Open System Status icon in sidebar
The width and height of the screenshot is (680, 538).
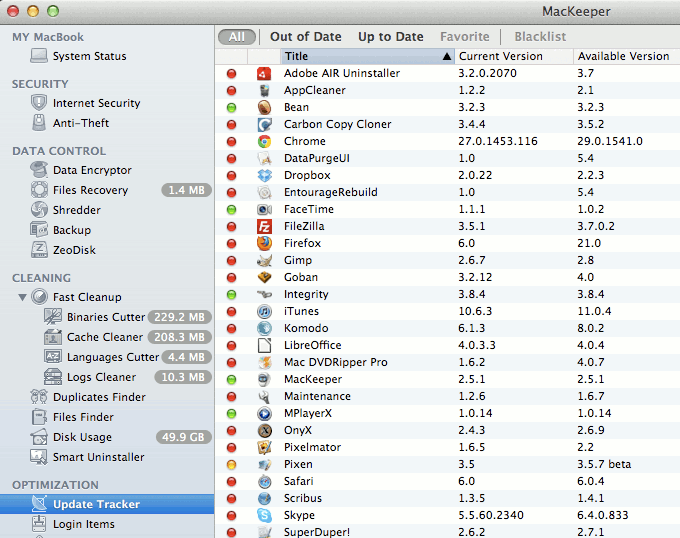click(x=39, y=56)
